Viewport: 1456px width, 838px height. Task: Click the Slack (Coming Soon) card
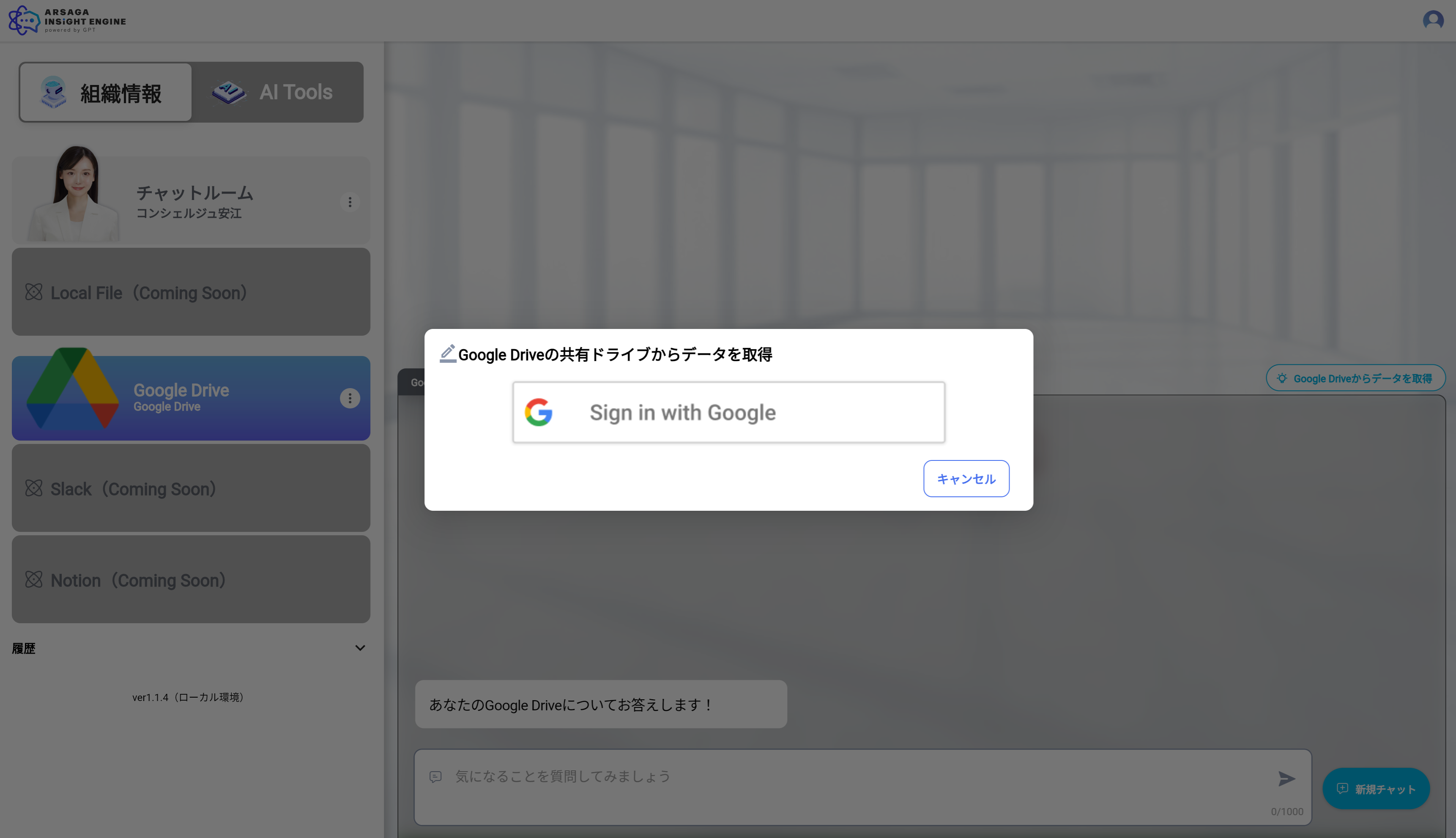coord(190,488)
